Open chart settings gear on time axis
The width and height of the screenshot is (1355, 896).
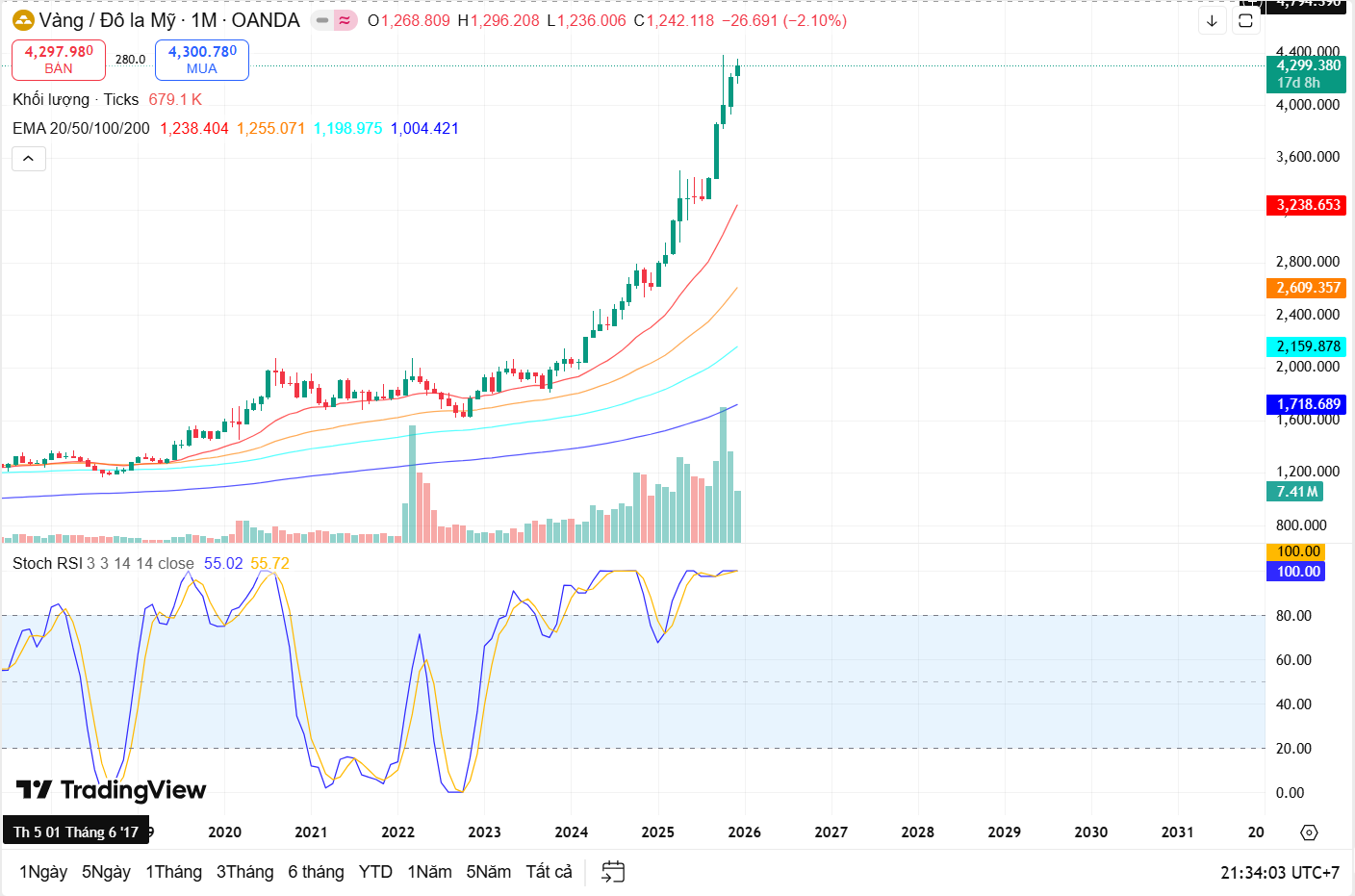(1309, 832)
